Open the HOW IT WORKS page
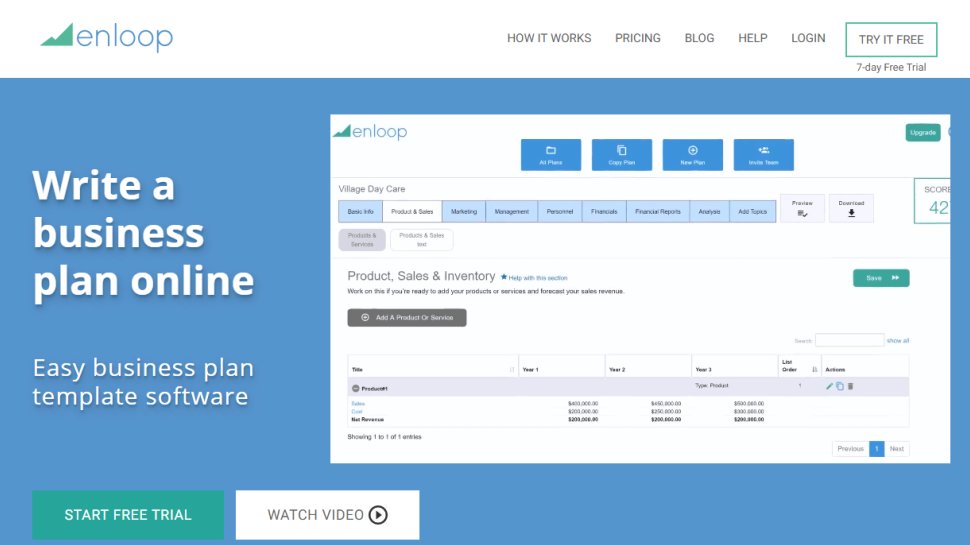970x545 pixels. (549, 38)
